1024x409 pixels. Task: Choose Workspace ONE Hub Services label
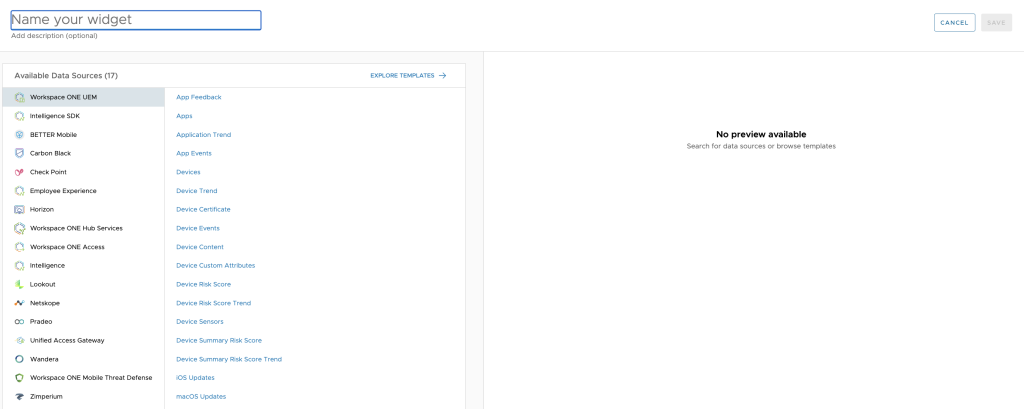[x=76, y=229]
